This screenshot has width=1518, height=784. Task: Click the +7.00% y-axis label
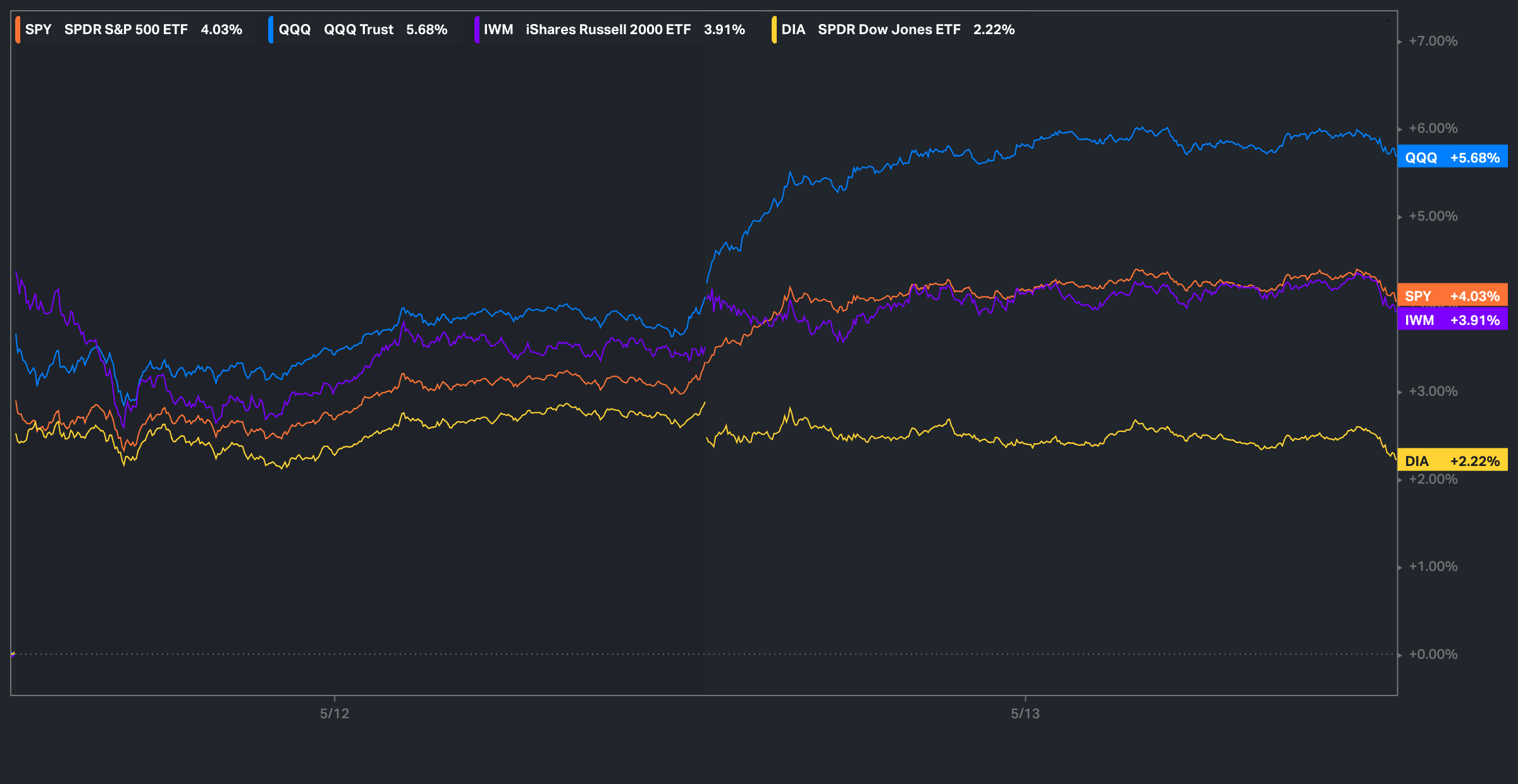click(x=1433, y=41)
